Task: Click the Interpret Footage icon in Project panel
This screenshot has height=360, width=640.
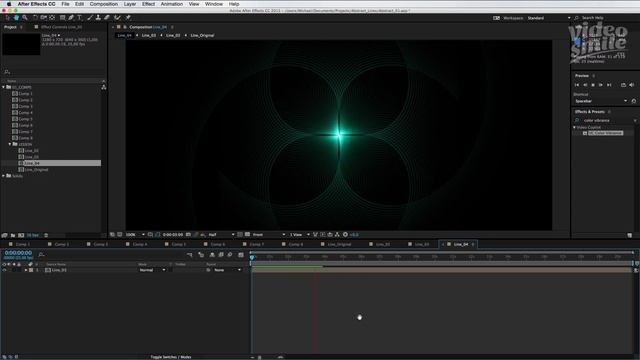Action: [4, 235]
